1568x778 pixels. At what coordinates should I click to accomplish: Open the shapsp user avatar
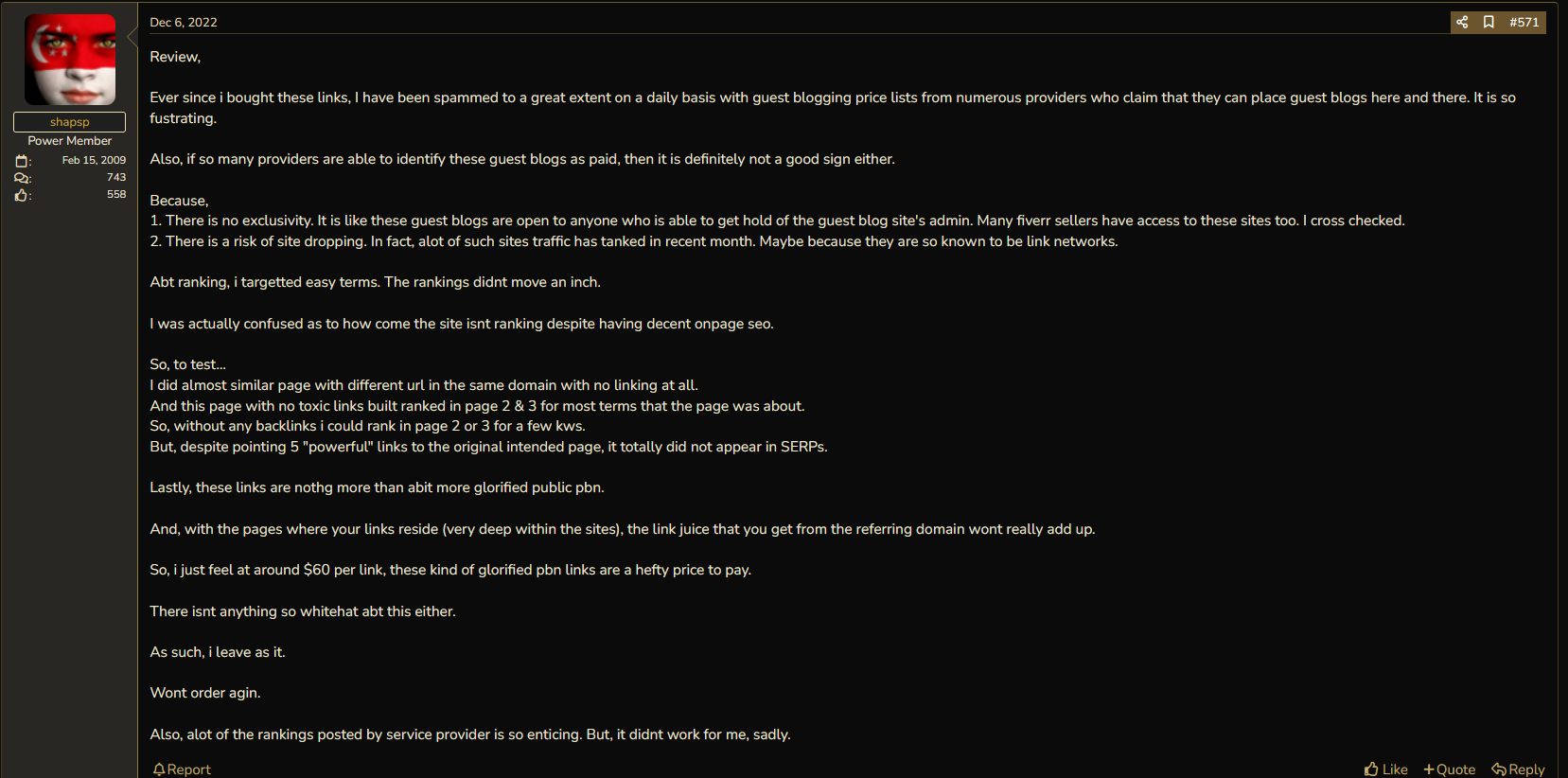point(70,59)
